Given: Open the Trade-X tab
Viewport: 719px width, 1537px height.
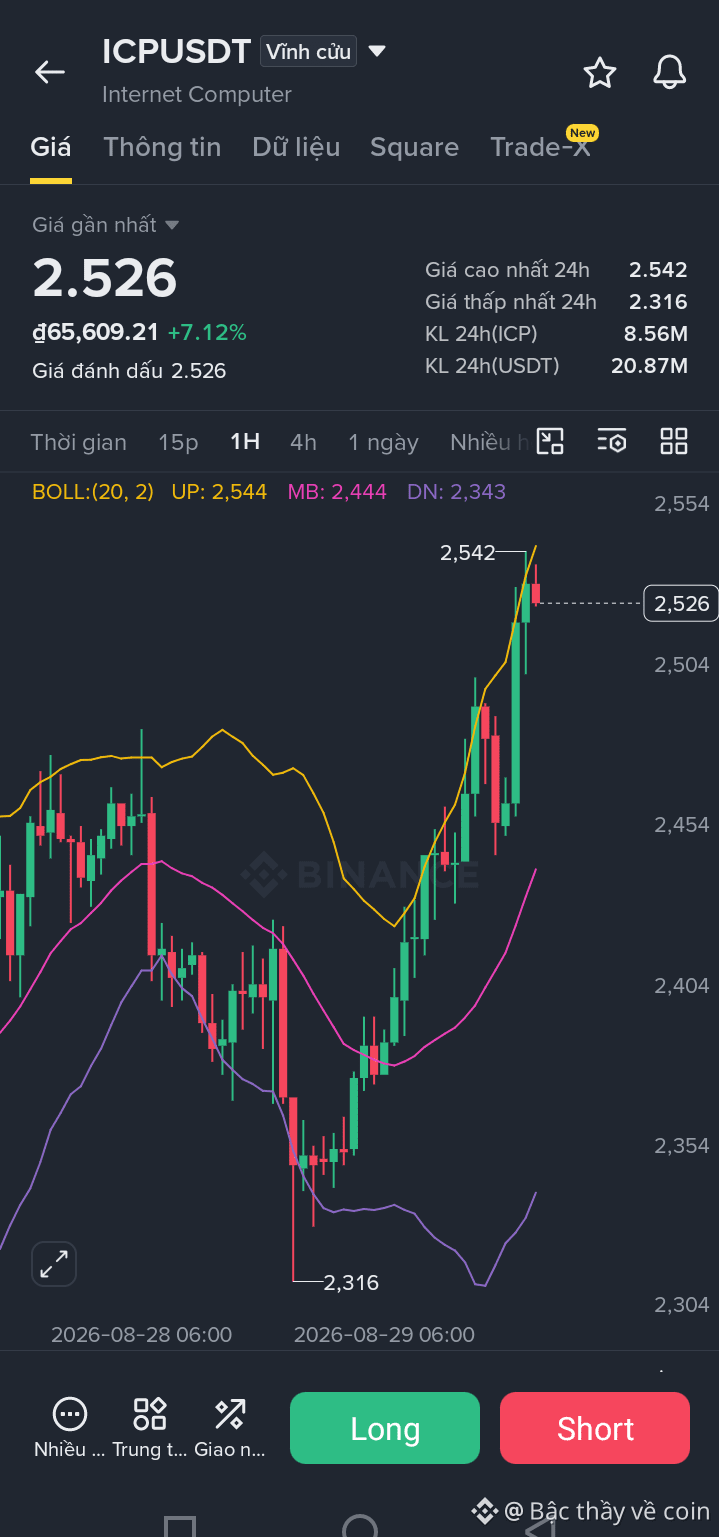Looking at the screenshot, I should [x=540, y=147].
